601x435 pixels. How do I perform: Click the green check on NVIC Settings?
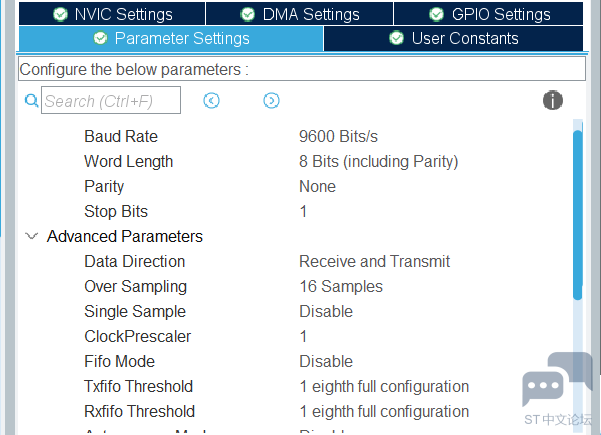(60, 14)
